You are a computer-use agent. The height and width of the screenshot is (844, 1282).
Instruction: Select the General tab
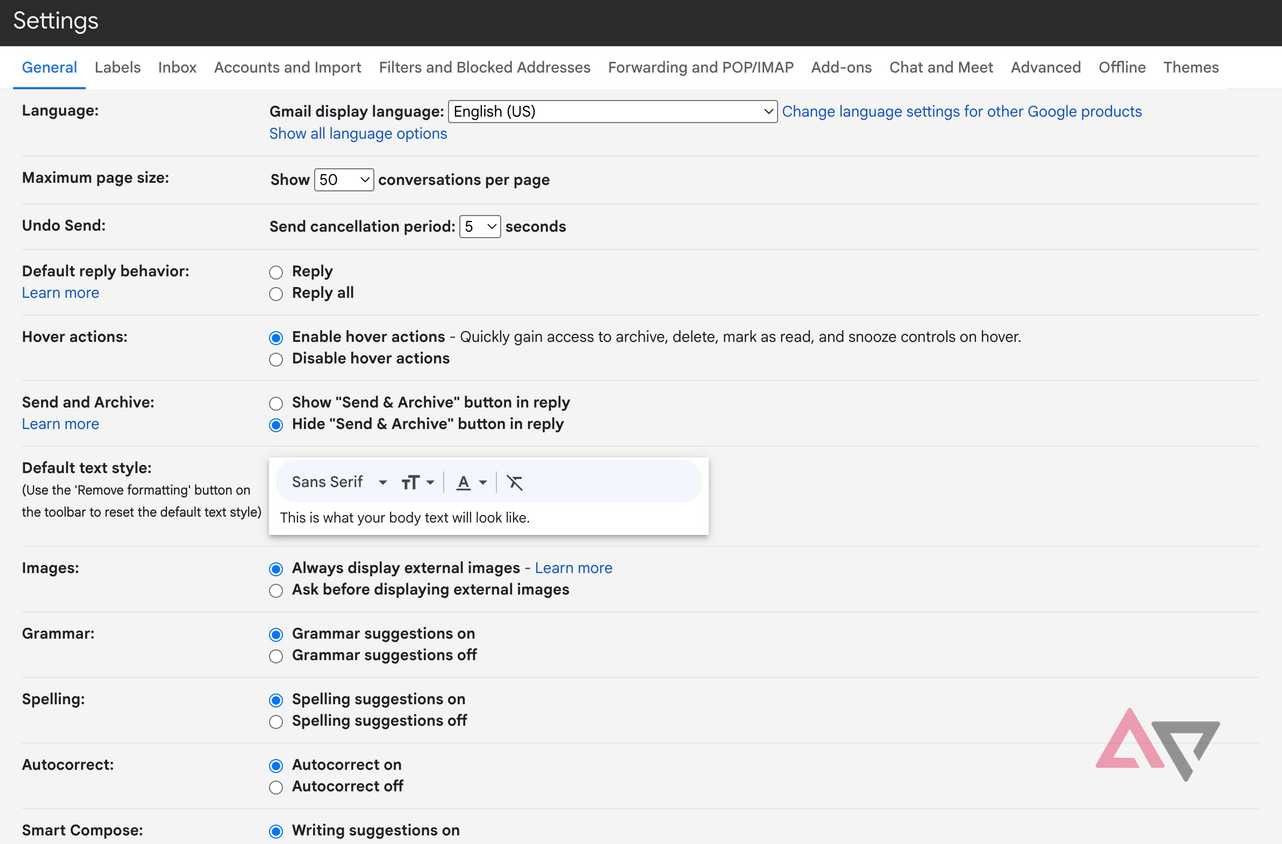49,67
